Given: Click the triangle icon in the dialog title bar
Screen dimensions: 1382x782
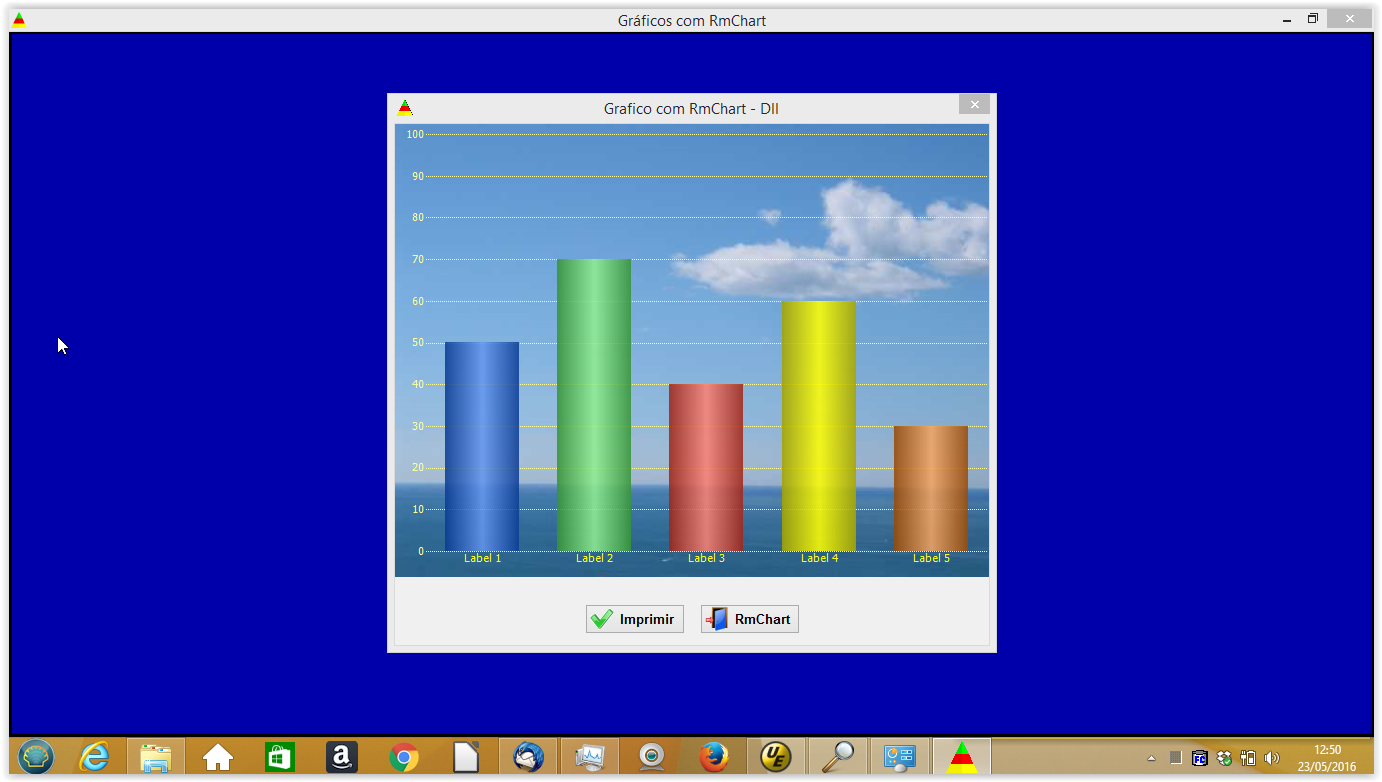Looking at the screenshot, I should pyautogui.click(x=405, y=107).
